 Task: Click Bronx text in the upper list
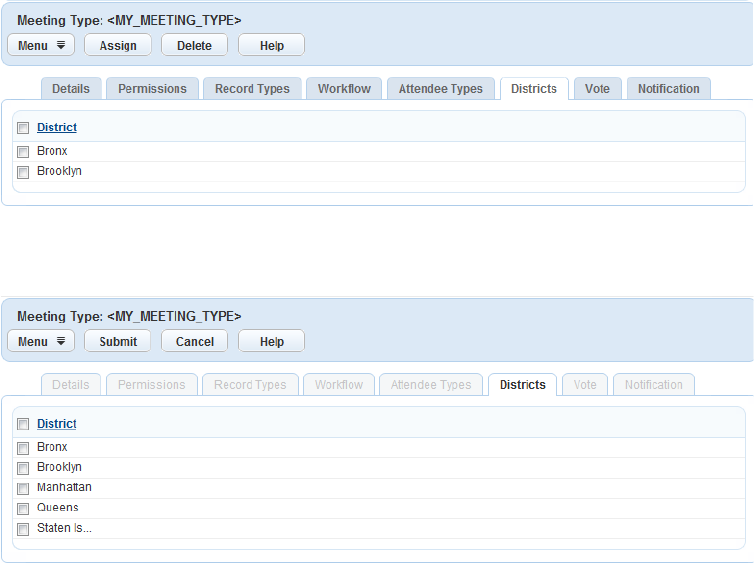point(52,151)
